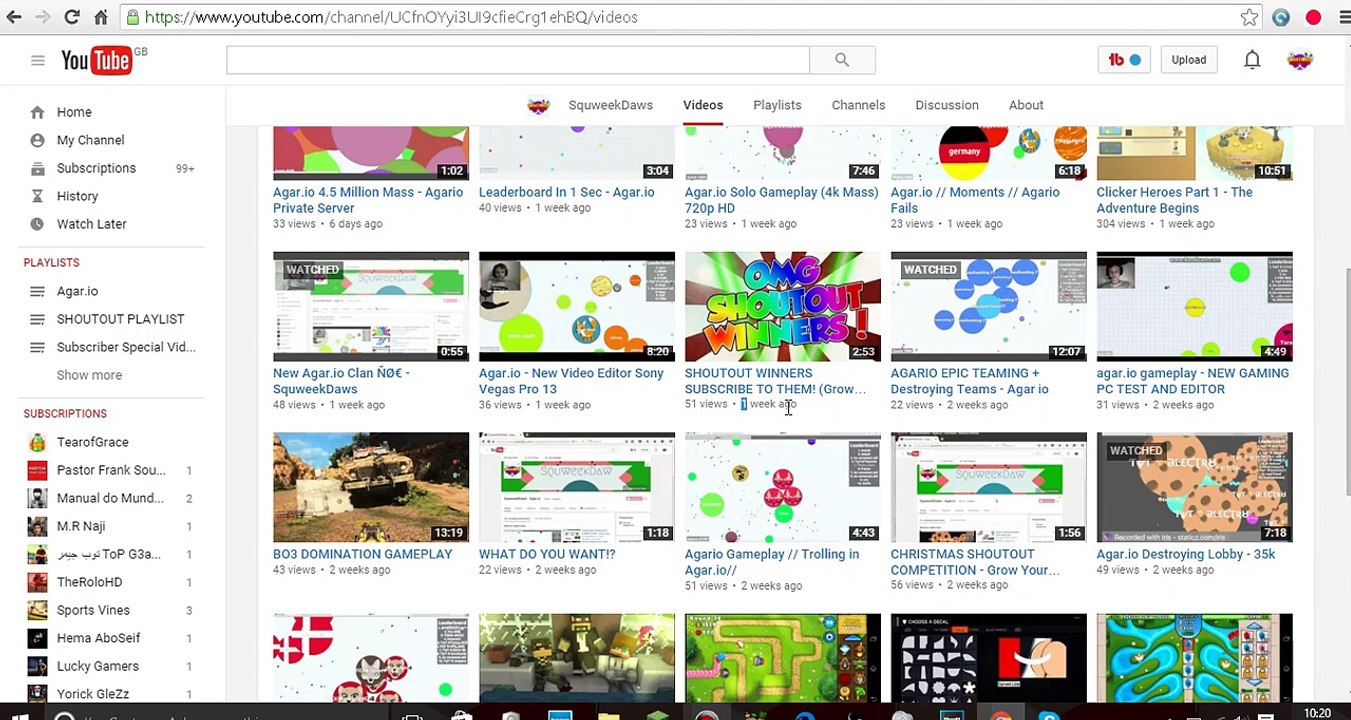This screenshot has height=720, width=1351.
Task: Click the SqueekDaws channel avatar icon
Action: click(539, 105)
